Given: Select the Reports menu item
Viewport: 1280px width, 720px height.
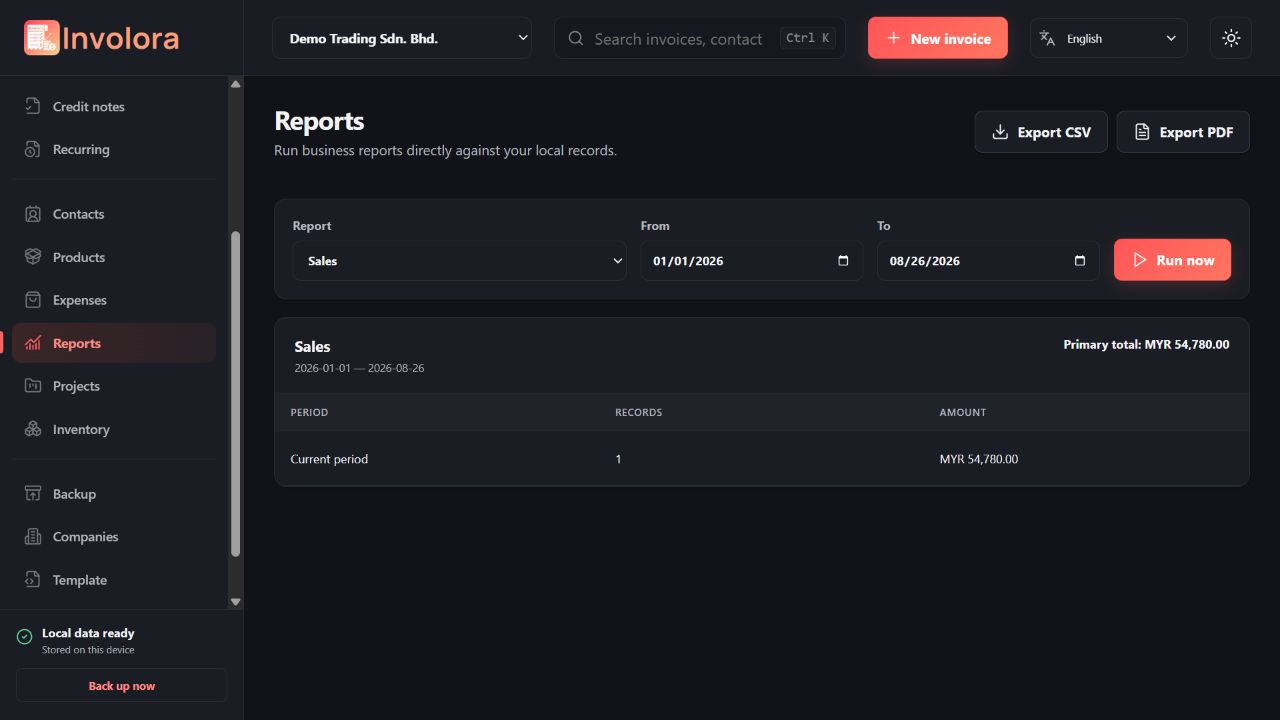Looking at the screenshot, I should [x=114, y=343].
